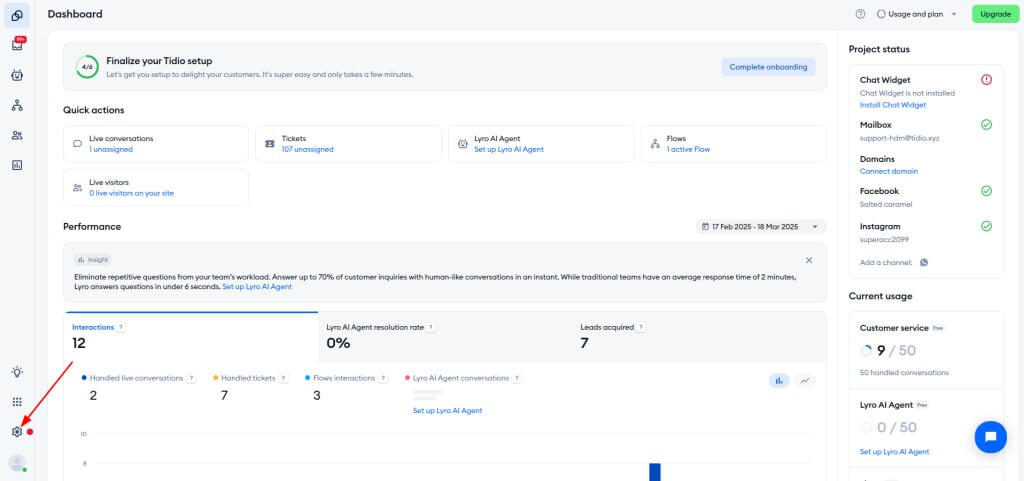1024x481 pixels.
Task: Click the Customer service 9 / 50 usage ring
Action: tap(867, 350)
